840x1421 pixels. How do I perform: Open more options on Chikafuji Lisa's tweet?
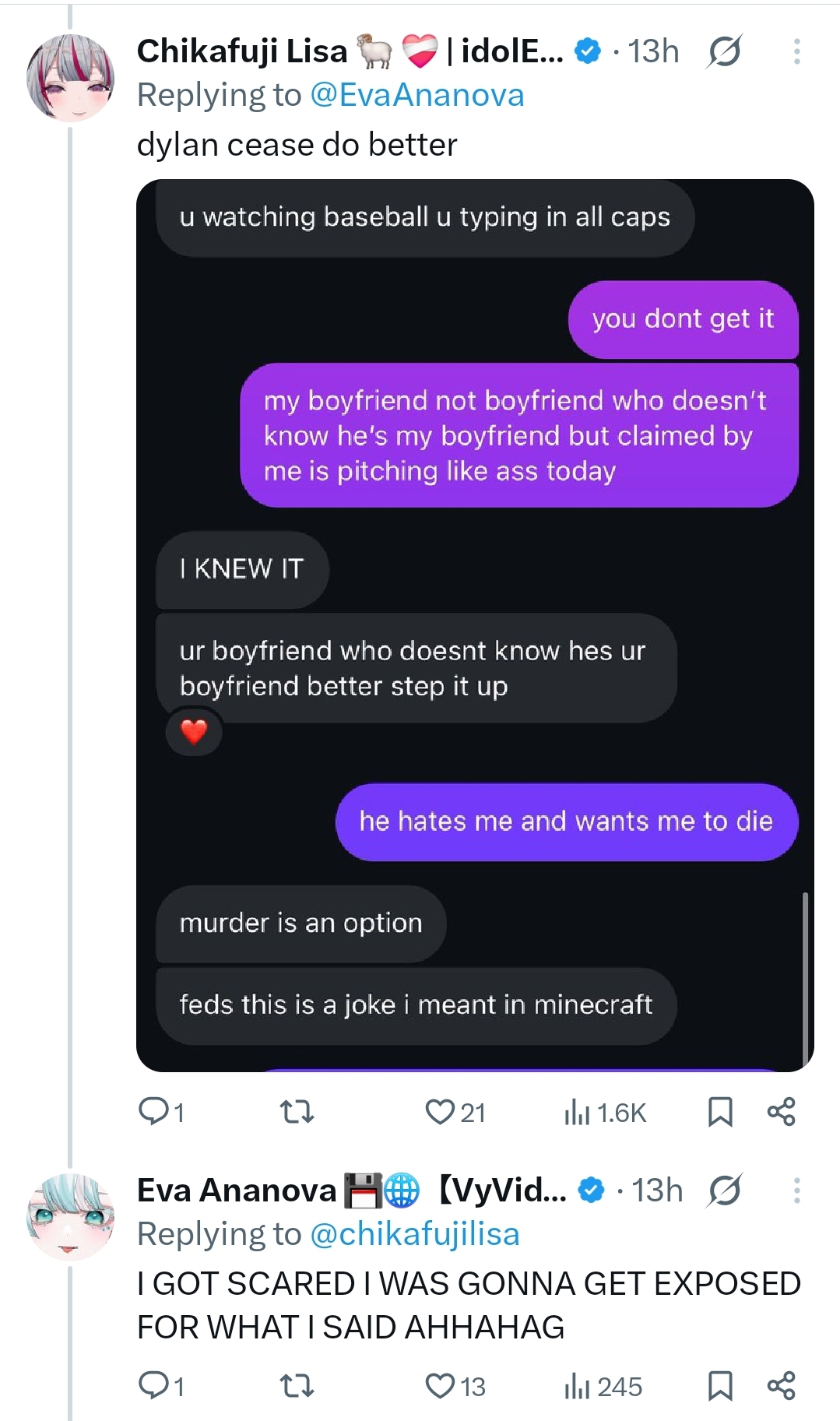coord(796,51)
